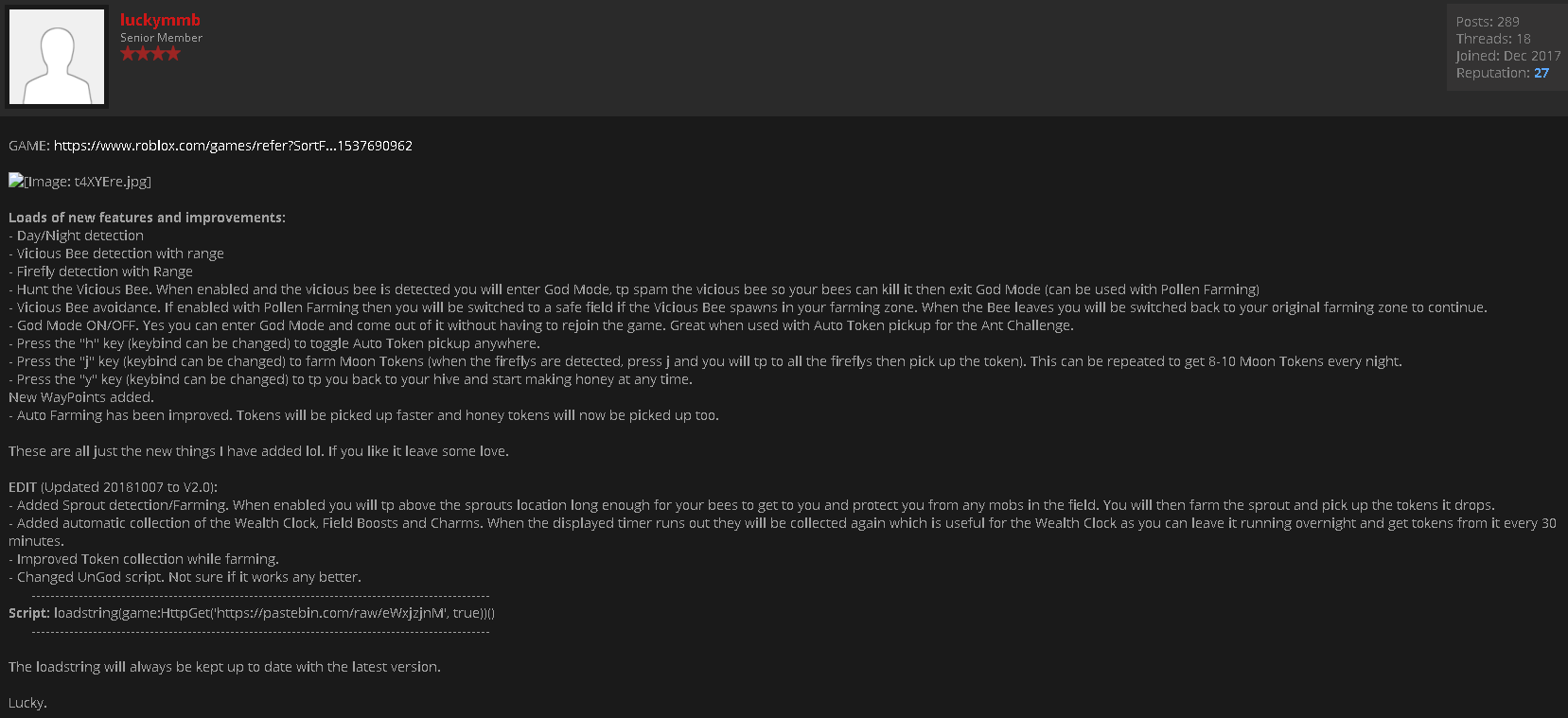Image resolution: width=1568 pixels, height=718 pixels.
Task: Click the default user avatar image
Action: pyautogui.click(x=57, y=57)
